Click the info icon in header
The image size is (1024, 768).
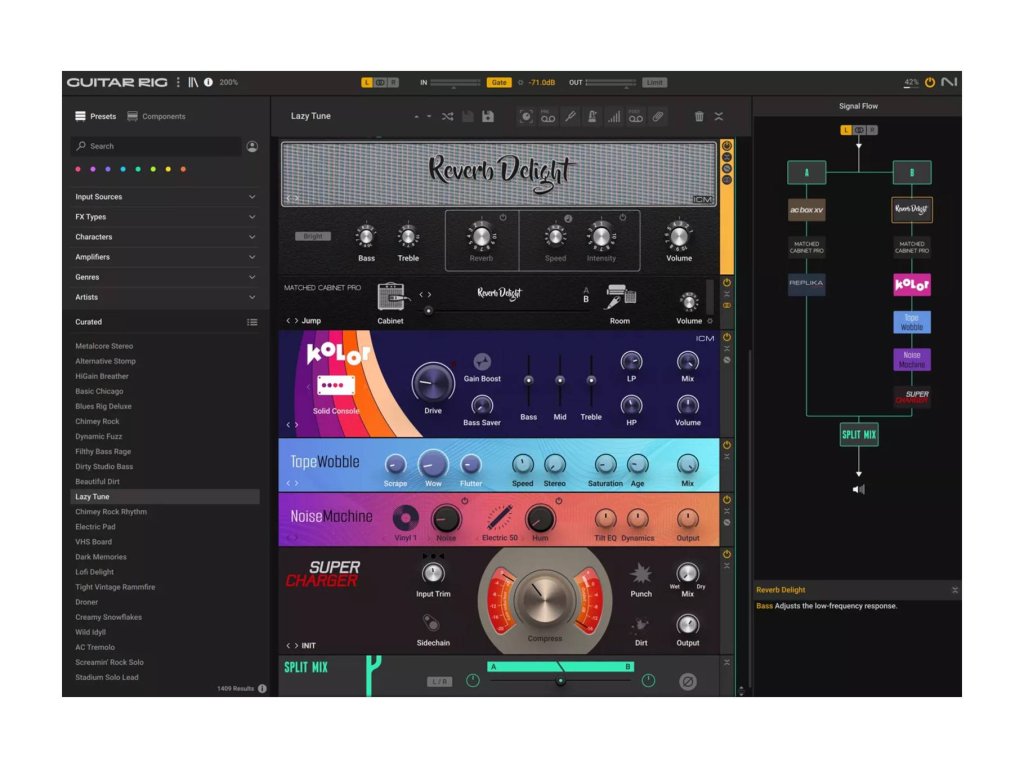[208, 82]
